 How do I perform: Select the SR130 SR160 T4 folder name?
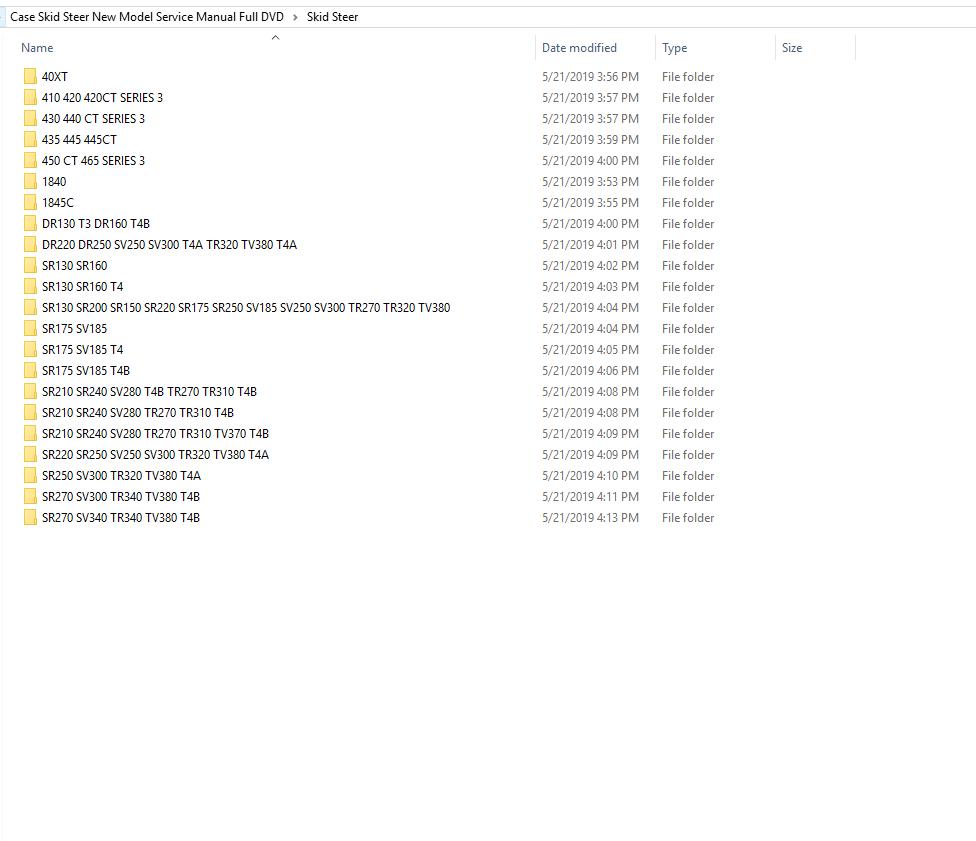click(83, 286)
